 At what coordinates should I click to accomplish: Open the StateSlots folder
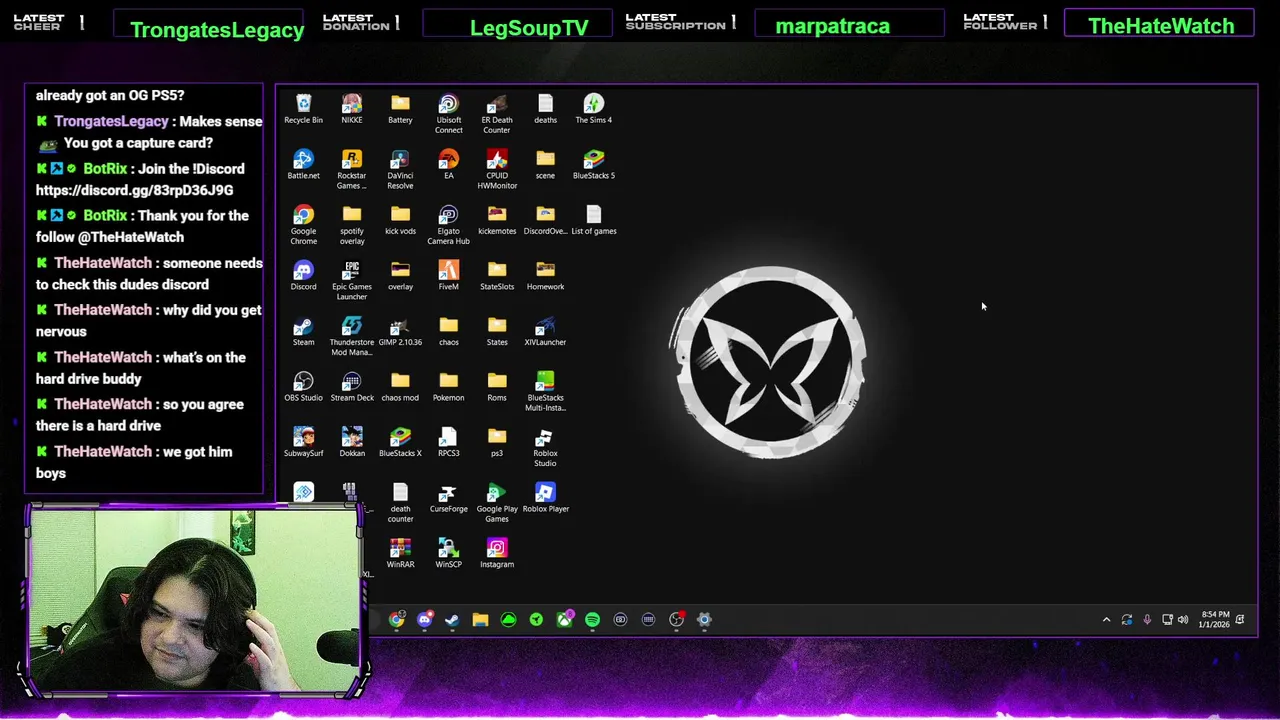click(497, 276)
